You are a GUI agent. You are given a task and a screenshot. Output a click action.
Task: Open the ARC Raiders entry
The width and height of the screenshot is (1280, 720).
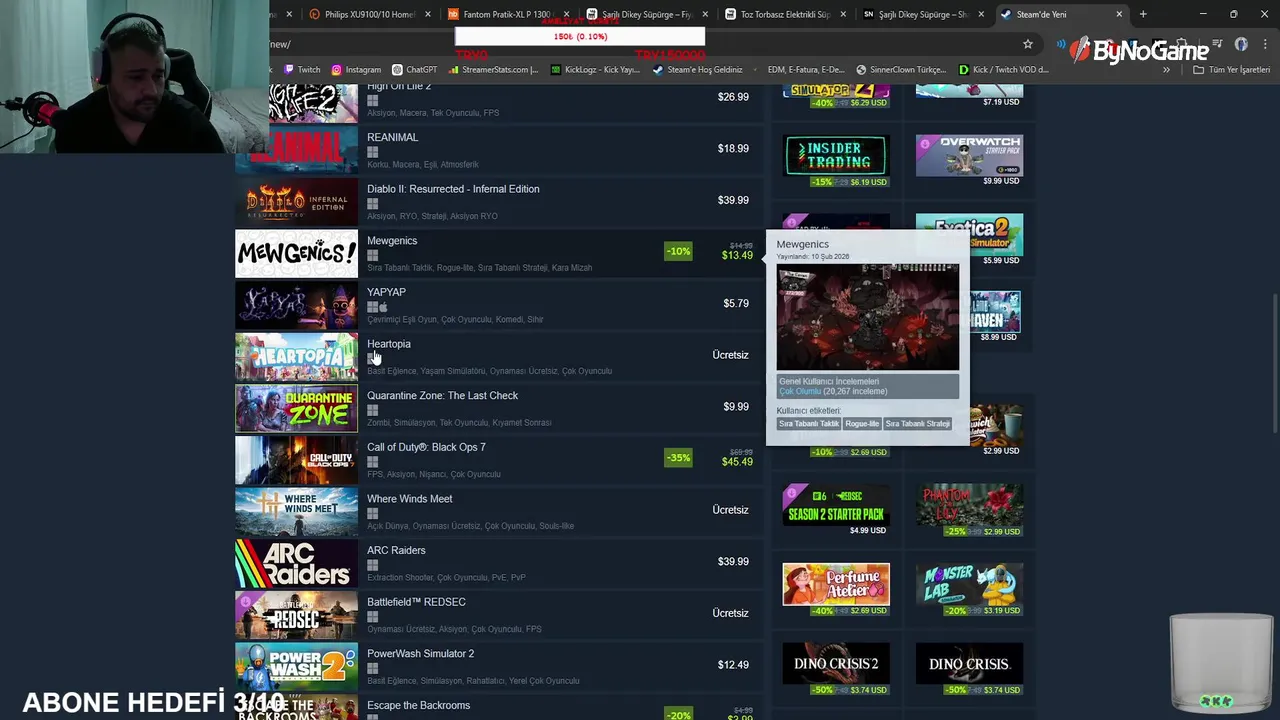pos(499,562)
